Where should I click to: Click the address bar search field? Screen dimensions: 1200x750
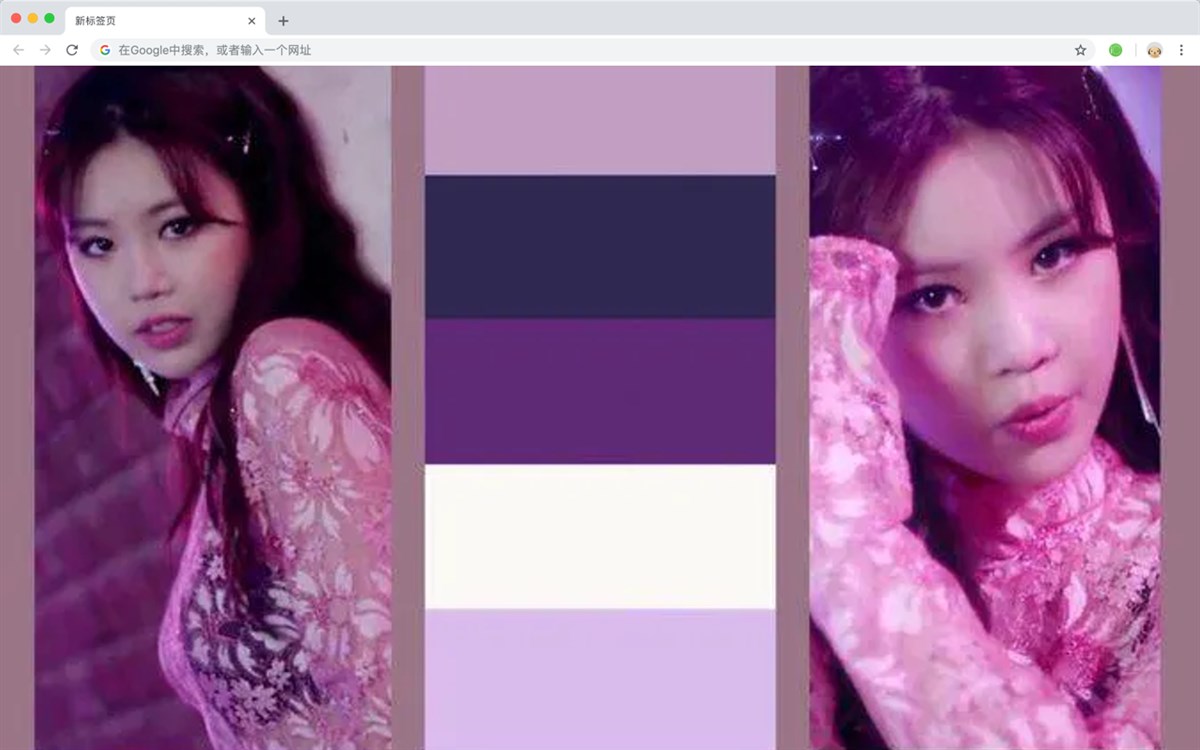click(x=593, y=50)
